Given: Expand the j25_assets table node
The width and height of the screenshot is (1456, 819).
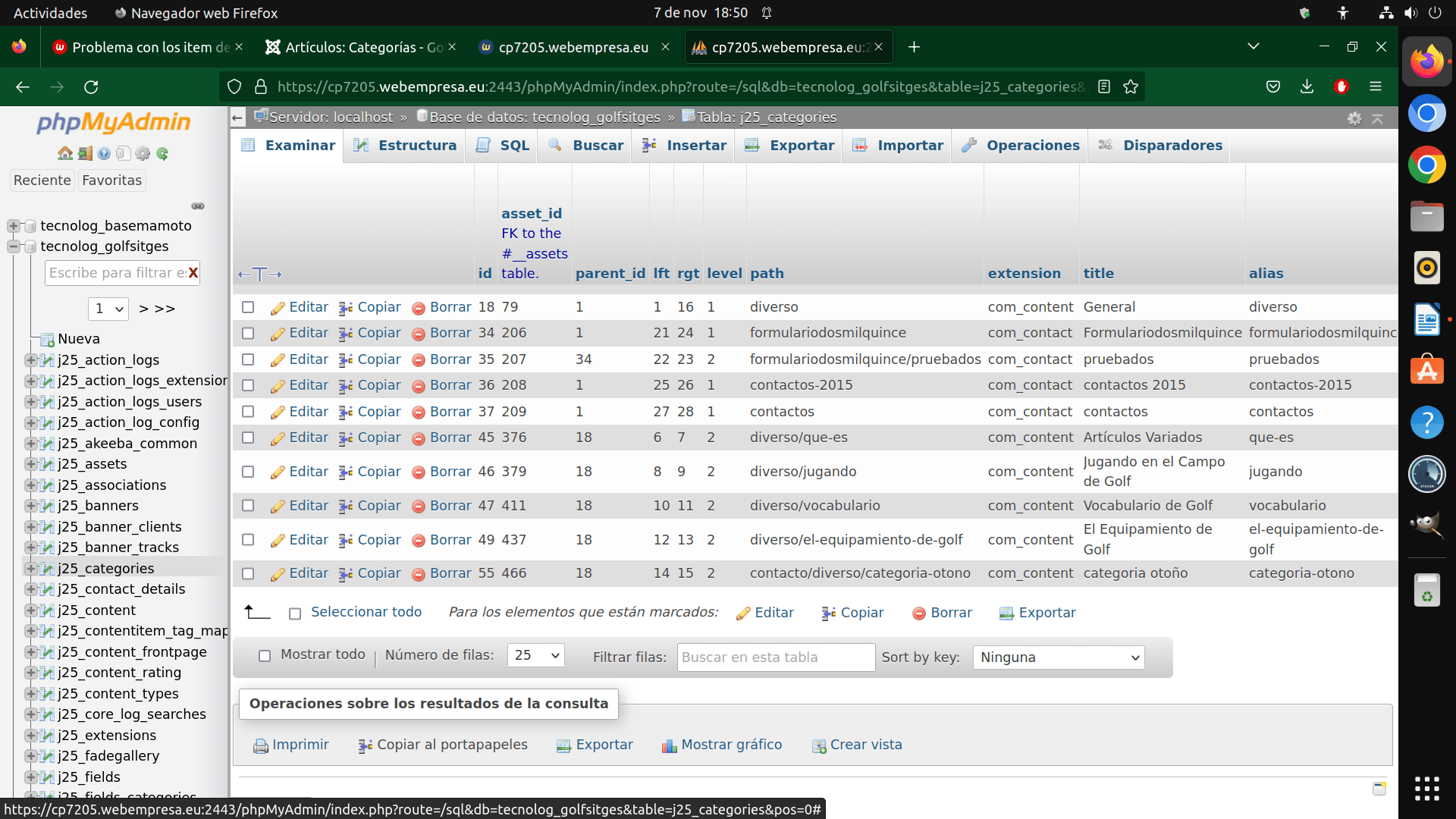Looking at the screenshot, I should point(30,464).
